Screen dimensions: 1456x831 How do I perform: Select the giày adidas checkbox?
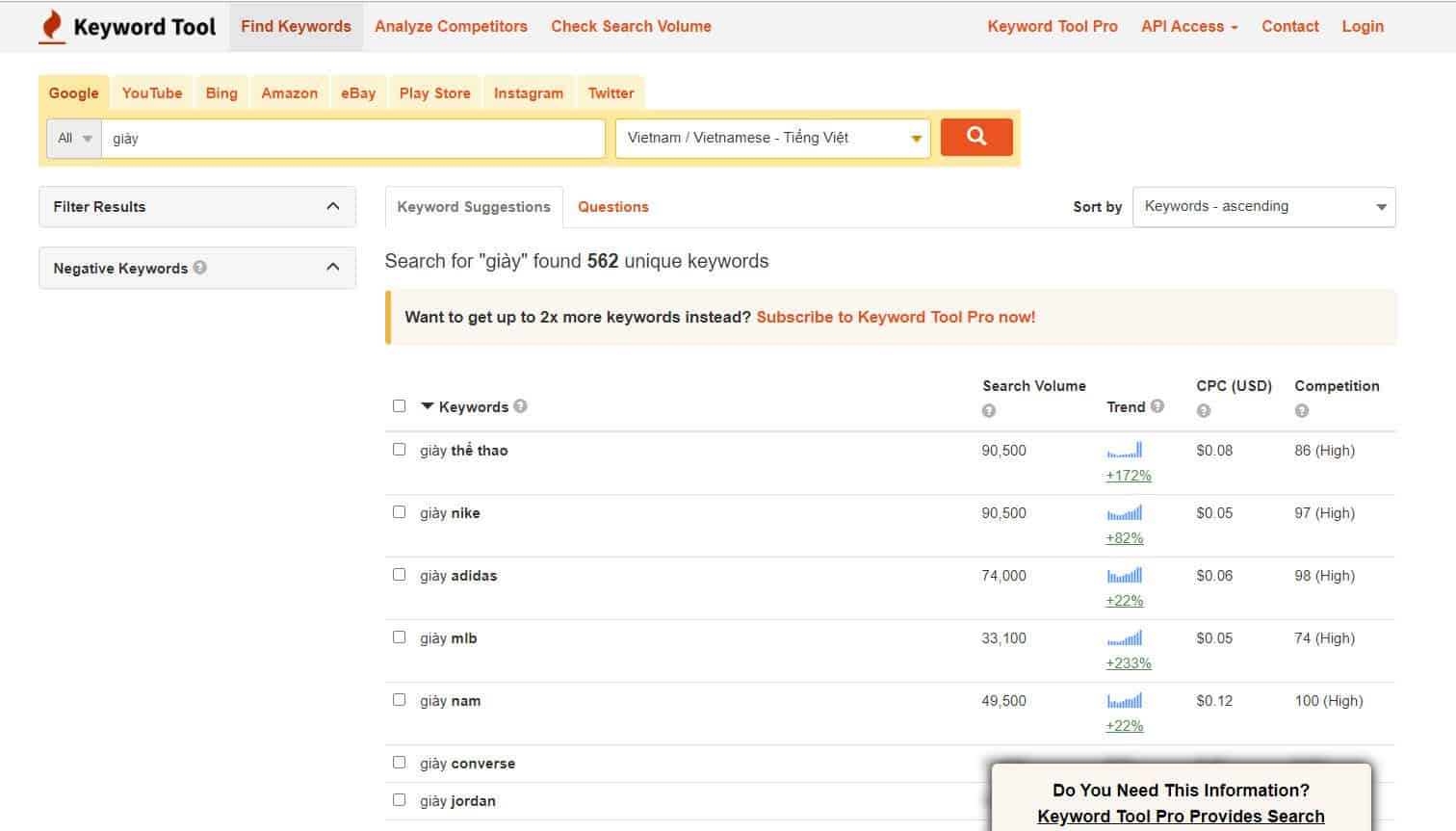point(400,575)
